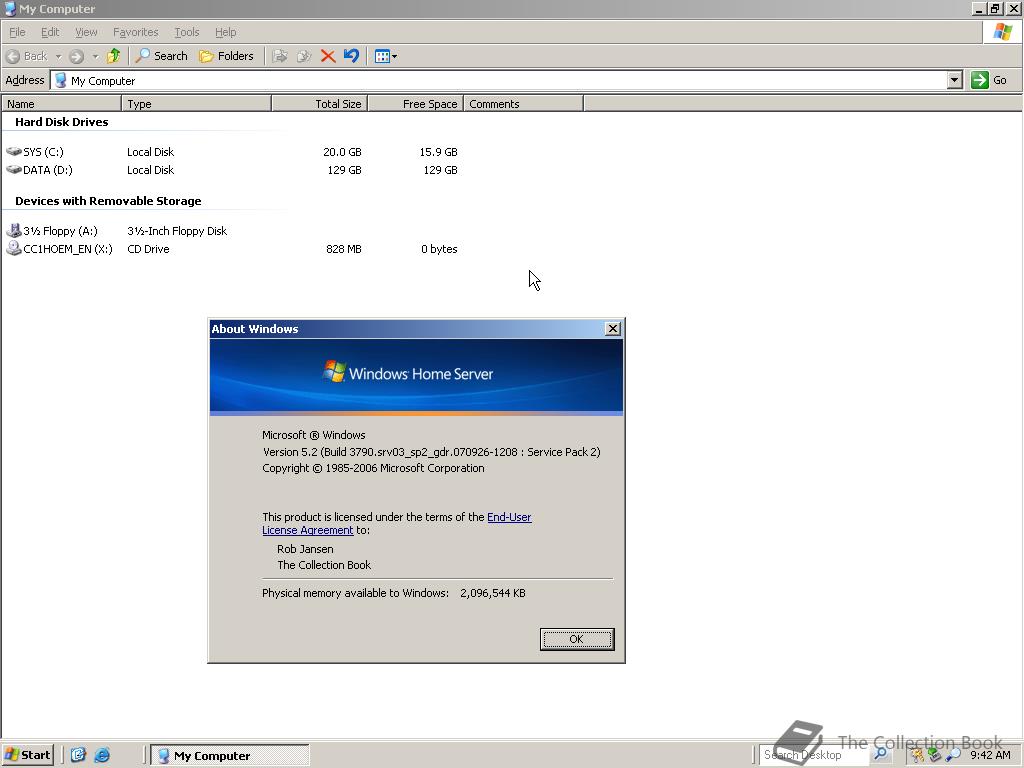1024x768 pixels.
Task: Open the Start menu
Action: (x=27, y=755)
